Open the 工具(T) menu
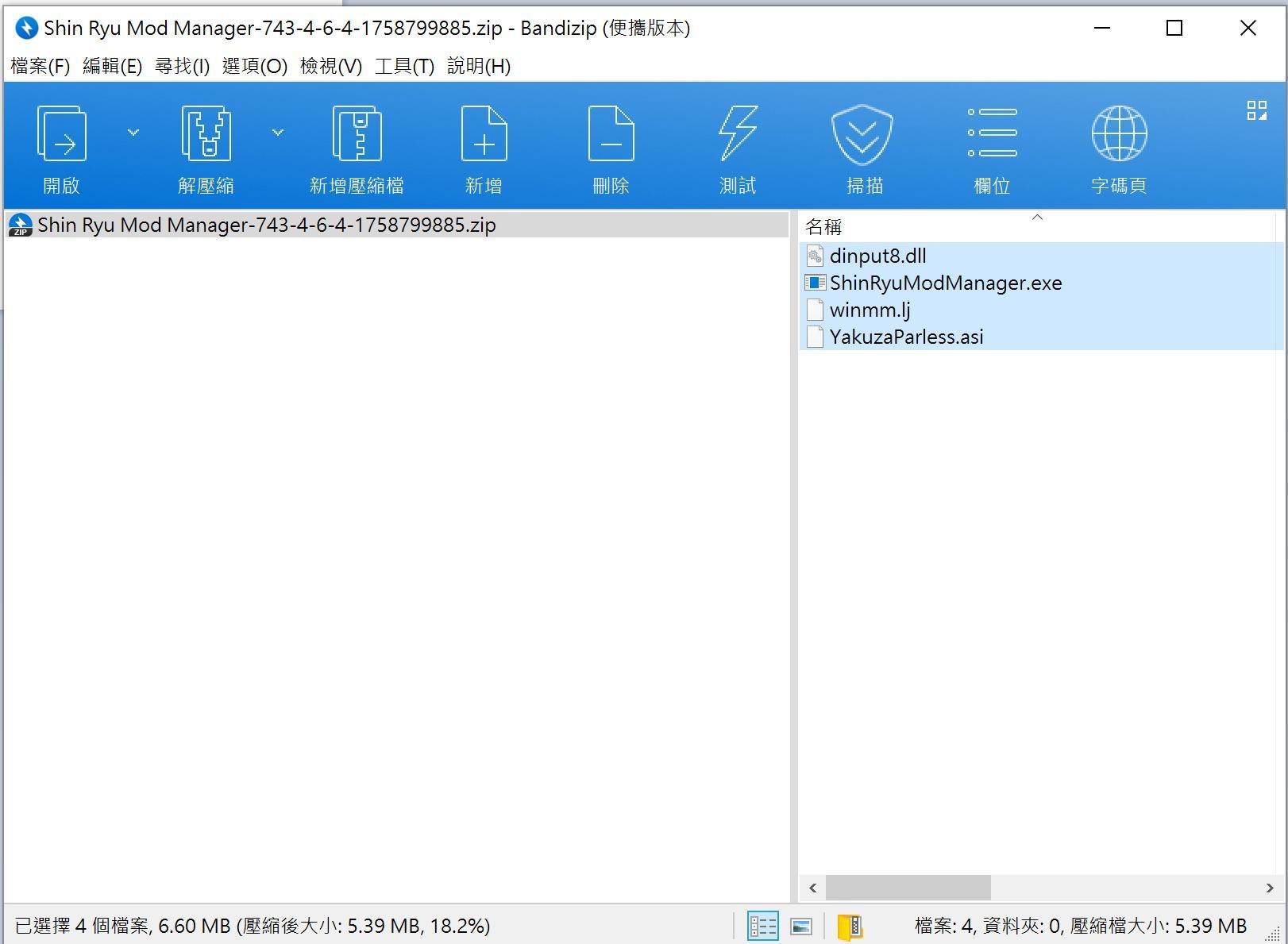 tap(404, 66)
